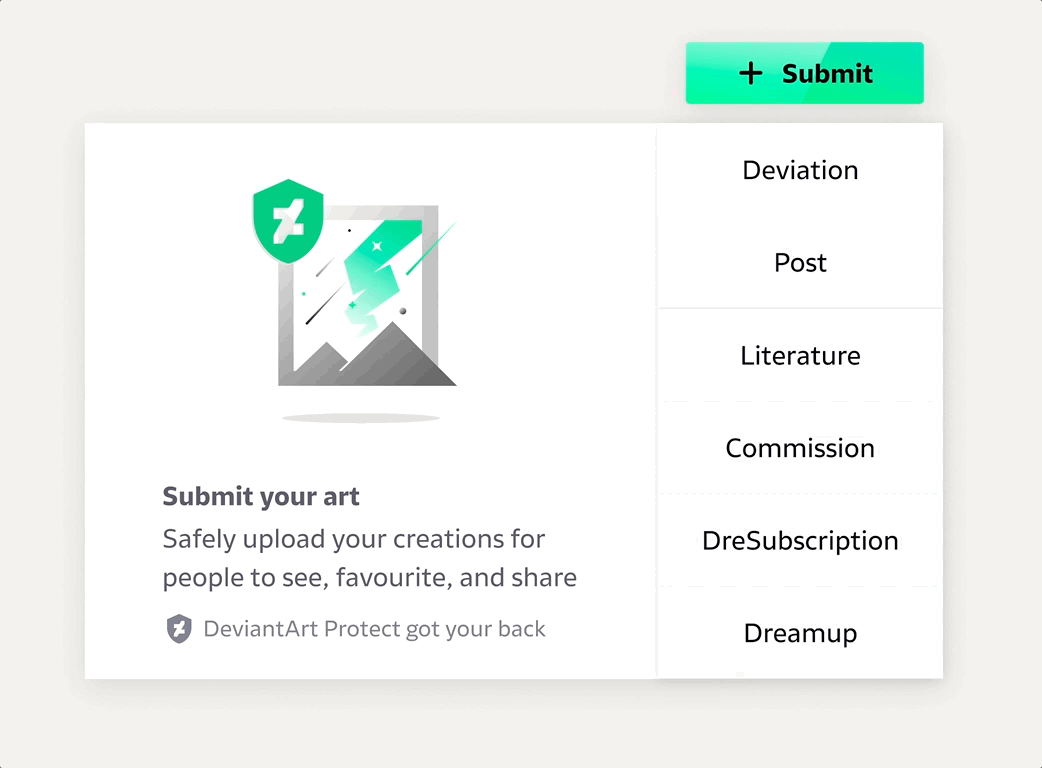Click the "people to see, favourite, and share" line

click(x=369, y=578)
